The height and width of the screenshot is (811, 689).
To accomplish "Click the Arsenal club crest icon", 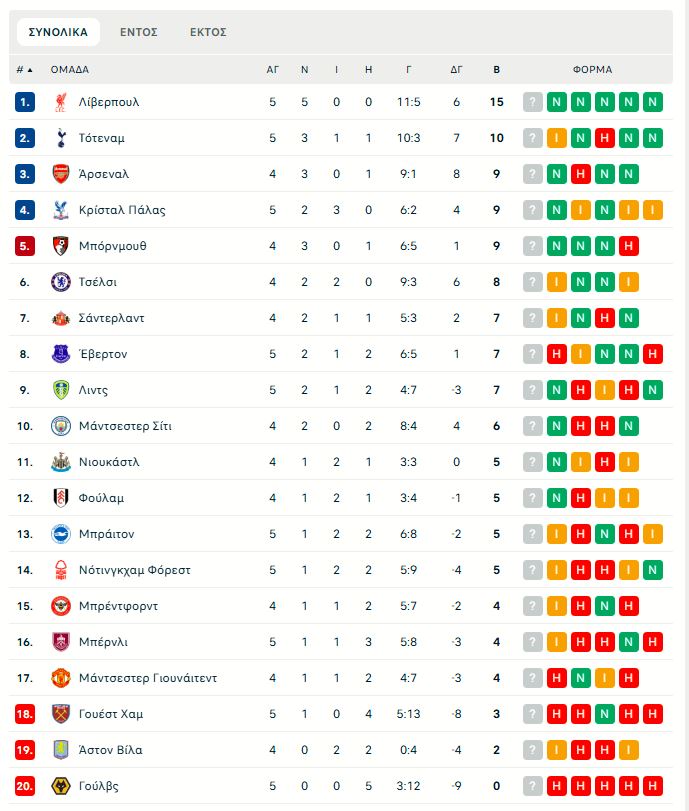I will coord(61,174).
